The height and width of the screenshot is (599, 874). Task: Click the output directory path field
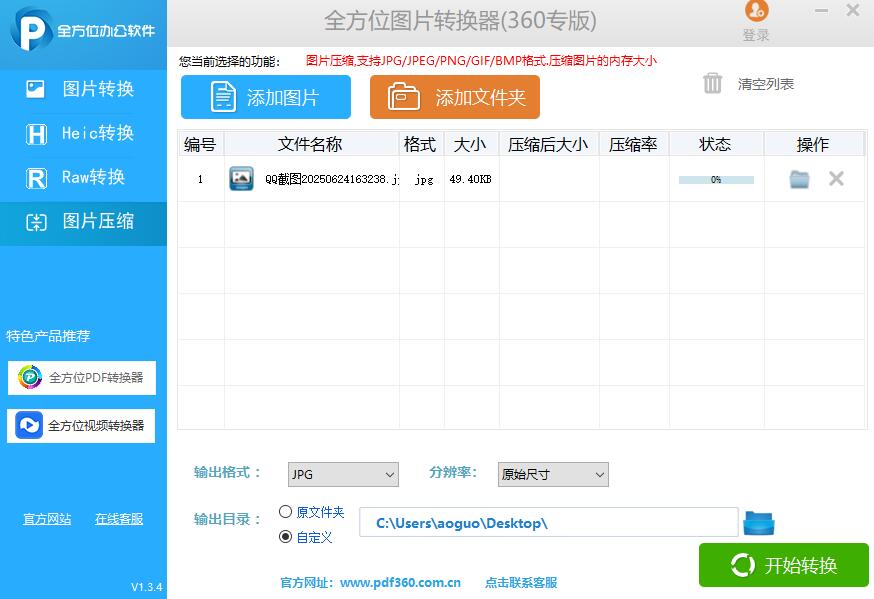[x=548, y=522]
